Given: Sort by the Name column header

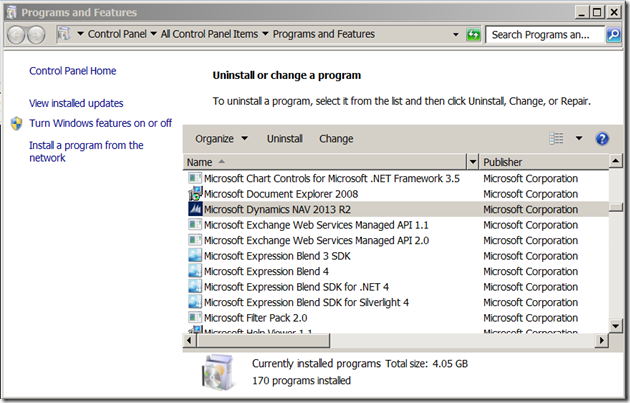Looking at the screenshot, I should tap(325, 162).
